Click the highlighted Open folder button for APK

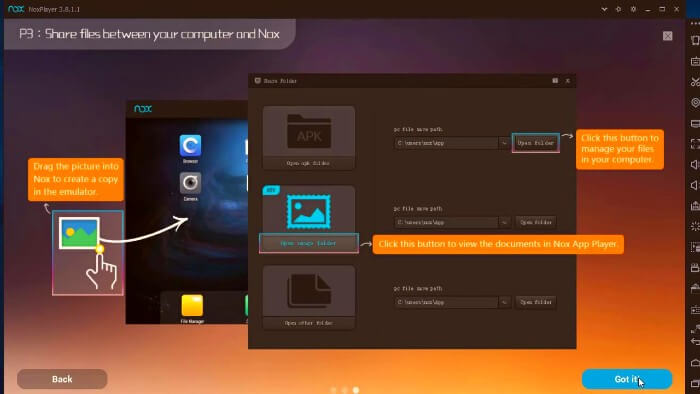536,143
